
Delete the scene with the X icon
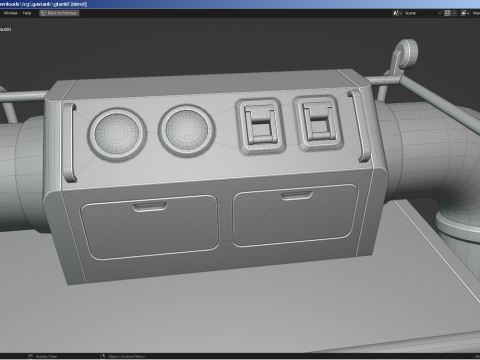tap(454, 13)
